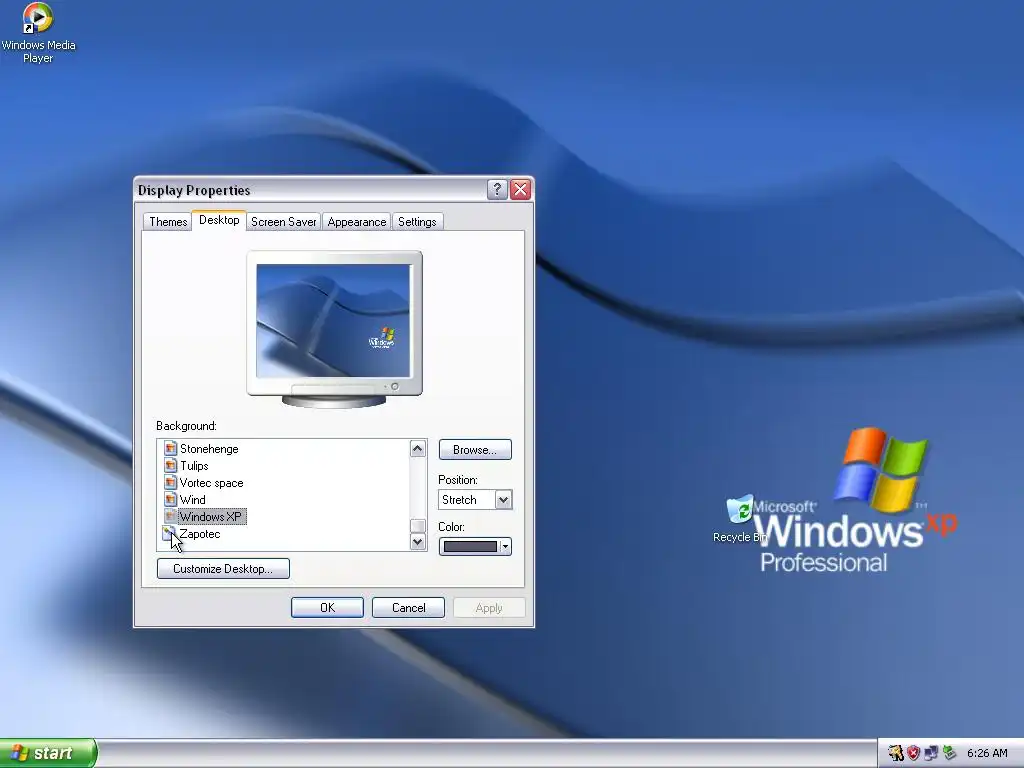Open the Position dropdown showing Stretch
Viewport: 1024px width, 768px height.
(x=475, y=500)
